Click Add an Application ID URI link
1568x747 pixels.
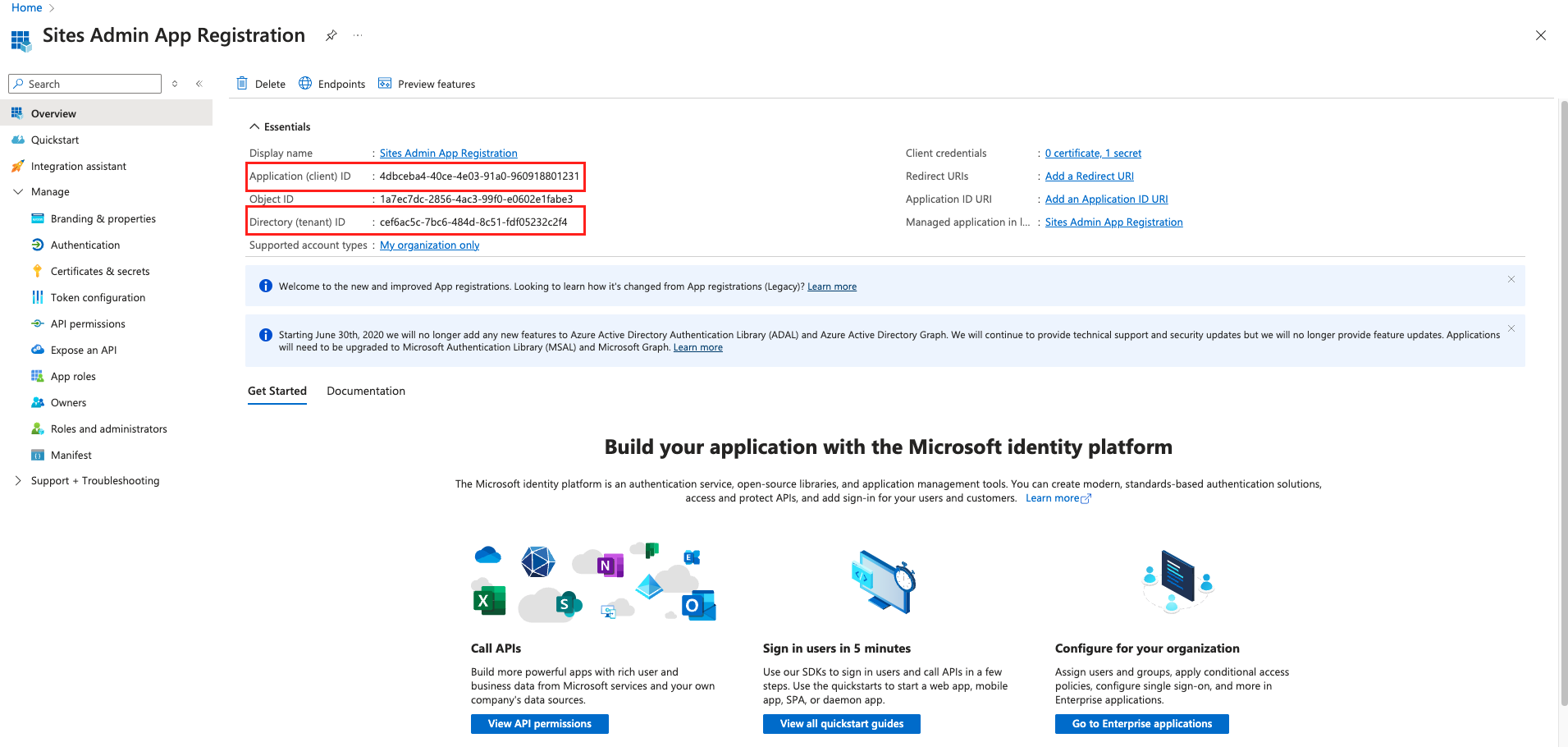[1106, 199]
